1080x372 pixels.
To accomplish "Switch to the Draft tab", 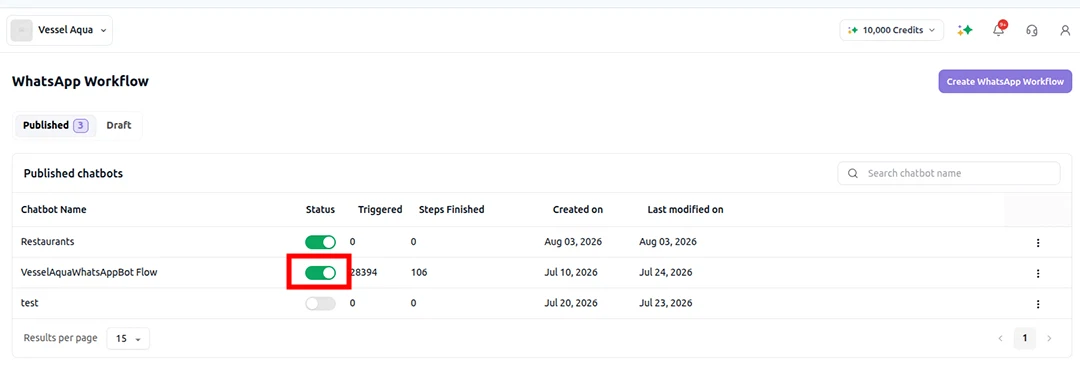I will [118, 125].
